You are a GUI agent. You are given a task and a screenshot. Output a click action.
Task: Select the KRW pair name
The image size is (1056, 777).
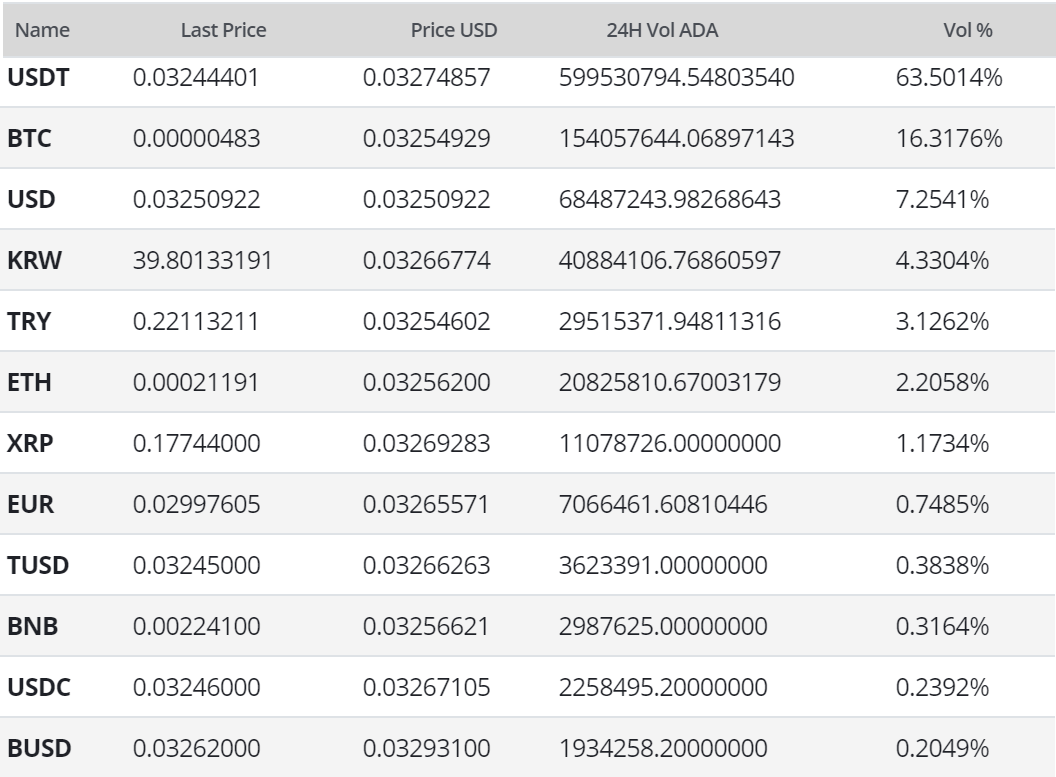point(34,260)
